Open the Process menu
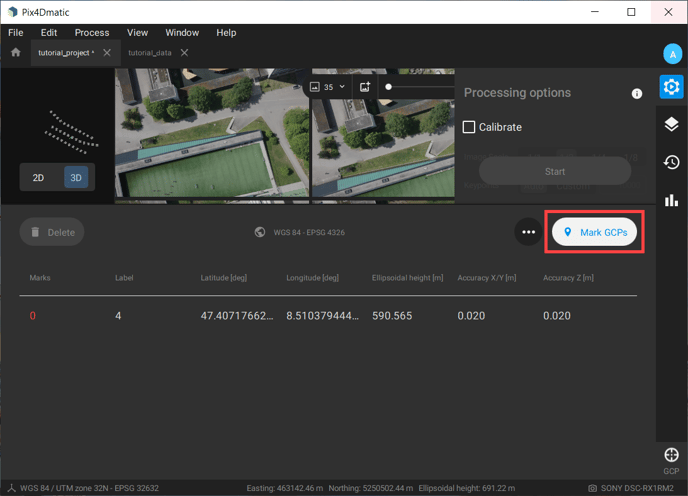Viewport: 688px width, 496px height. pyautogui.click(x=92, y=33)
